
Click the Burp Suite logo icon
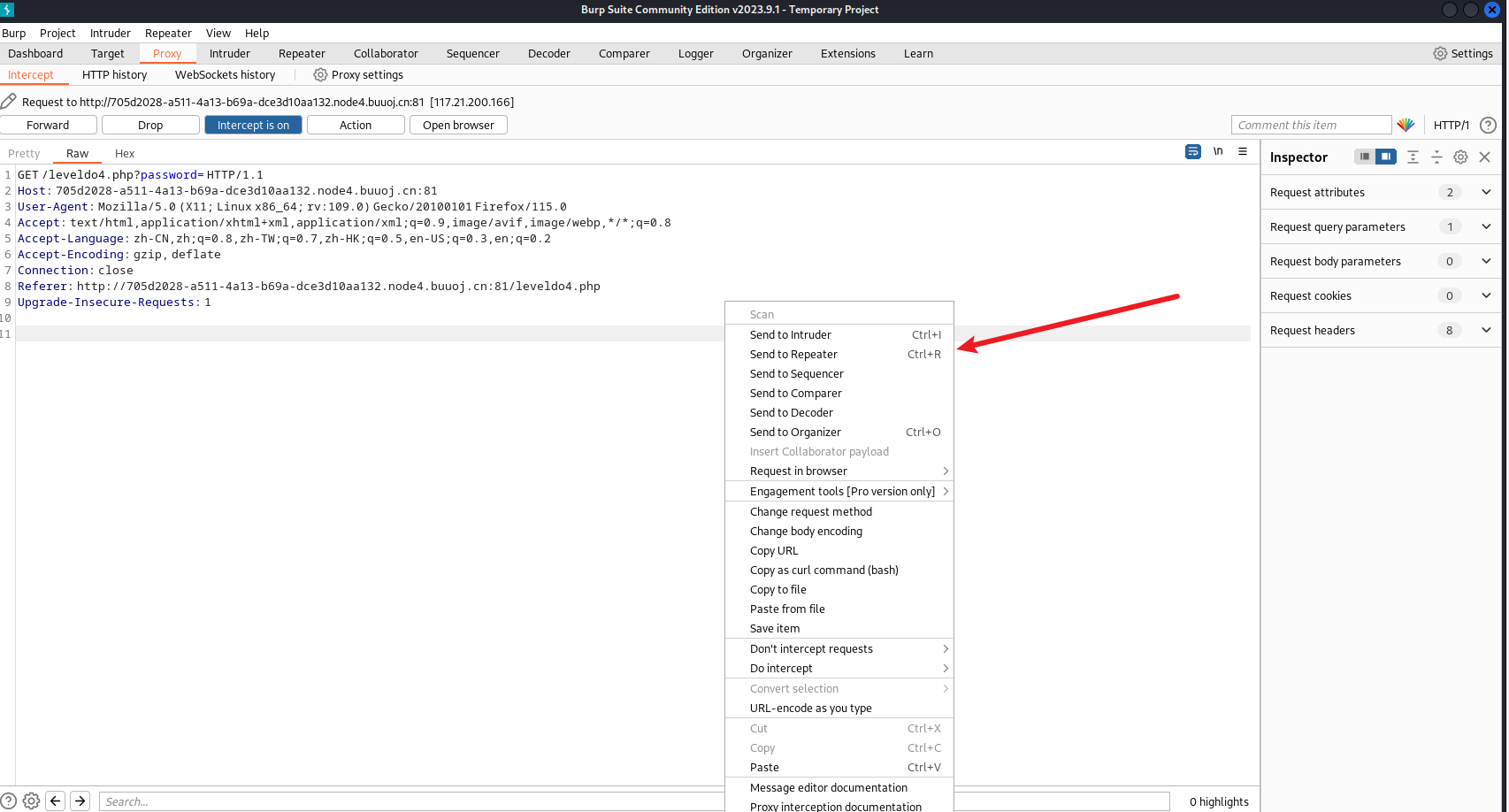pyautogui.click(x=7, y=10)
